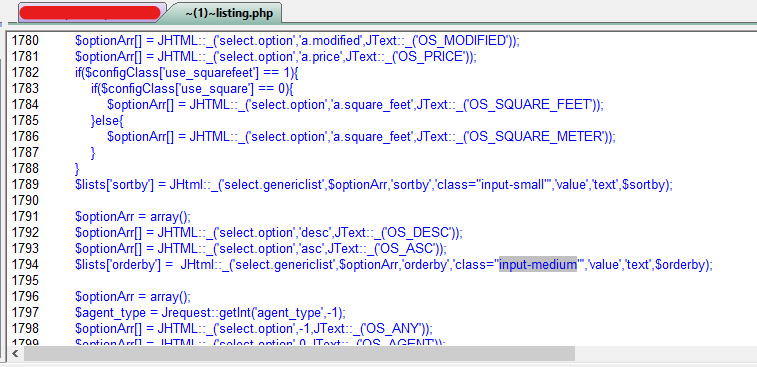Click line number 1789
This screenshot has width=757, height=367.
pyautogui.click(x=25, y=184)
